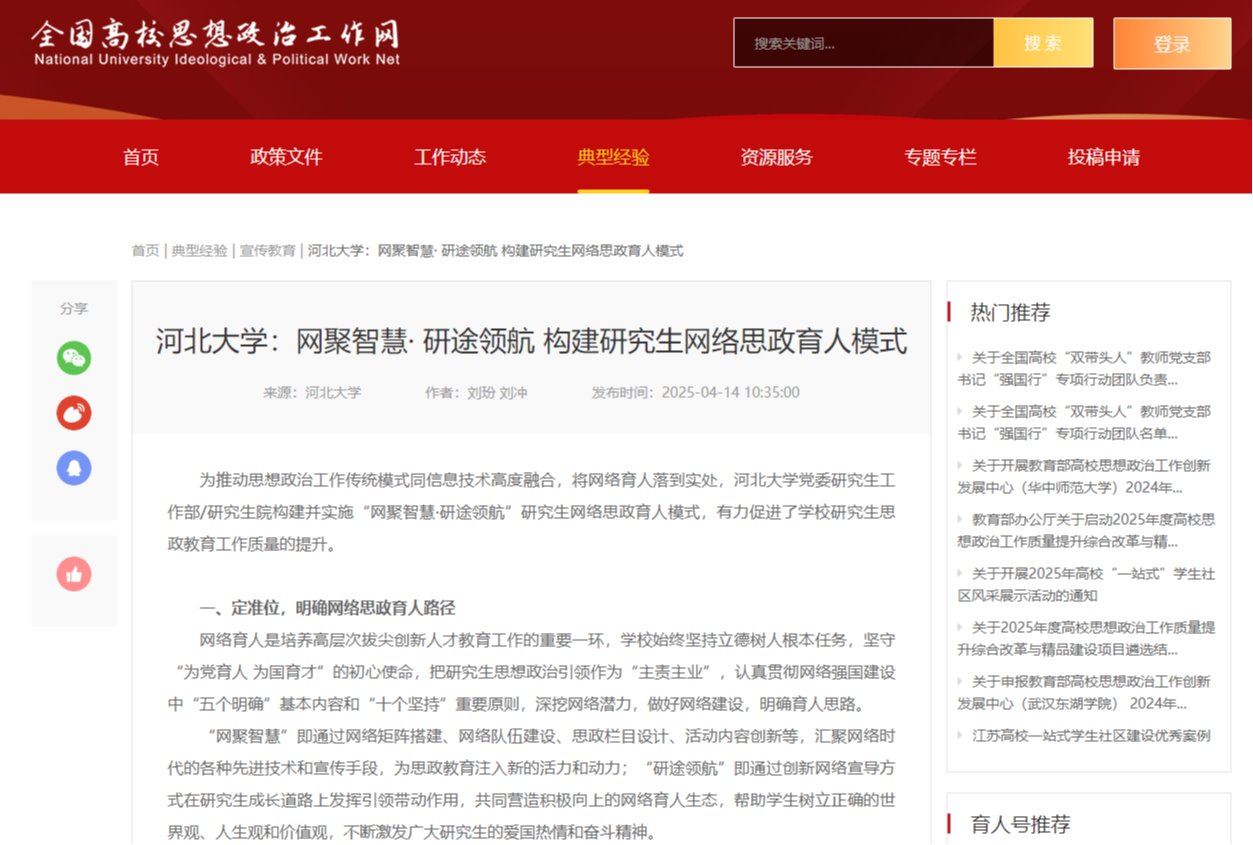Viewport: 1253px width, 845px height.
Task: Click 典型经验 breadcrumb link
Action: pos(199,251)
